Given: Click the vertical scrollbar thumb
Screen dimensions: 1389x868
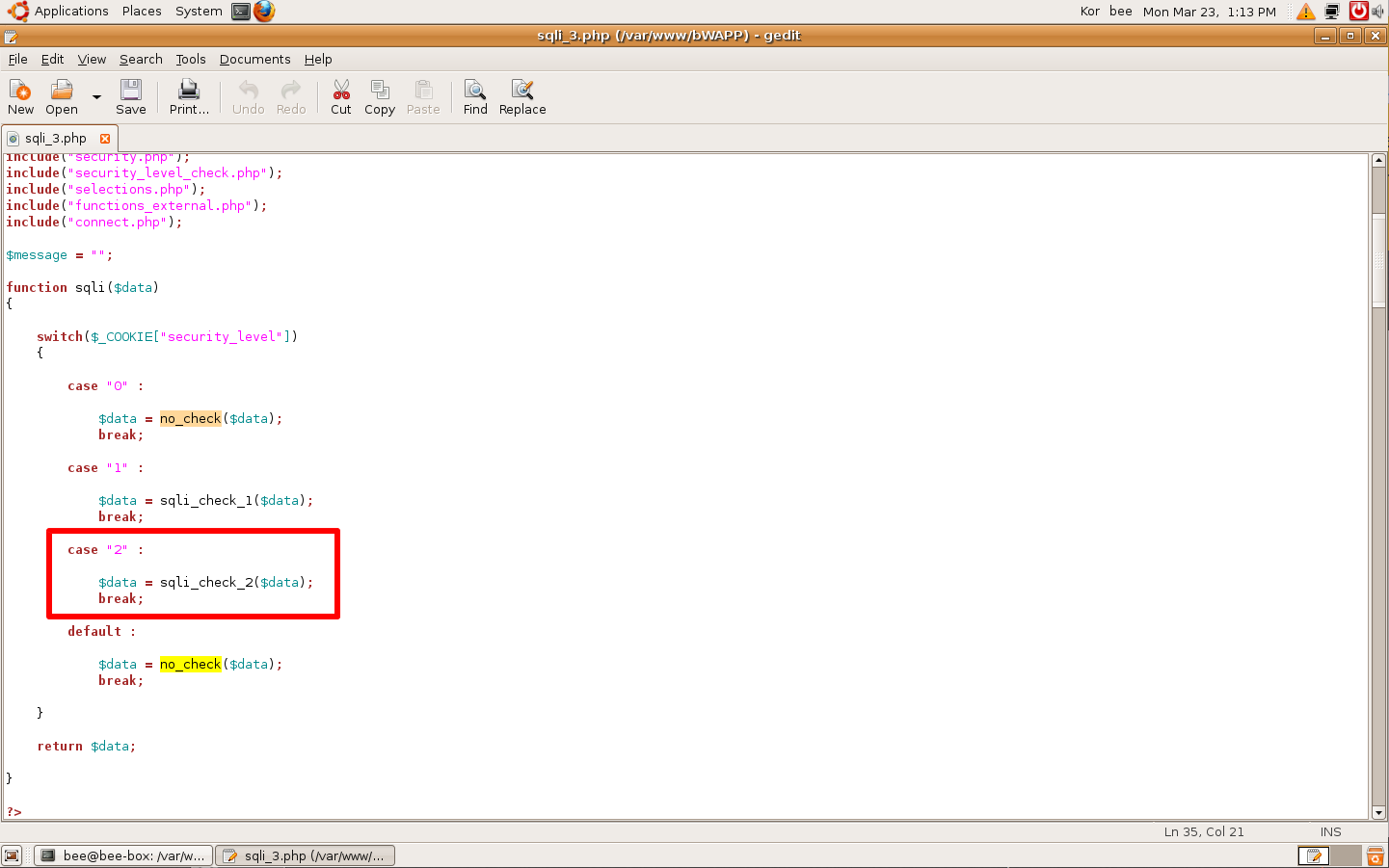Looking at the screenshot, I should tap(1379, 260).
